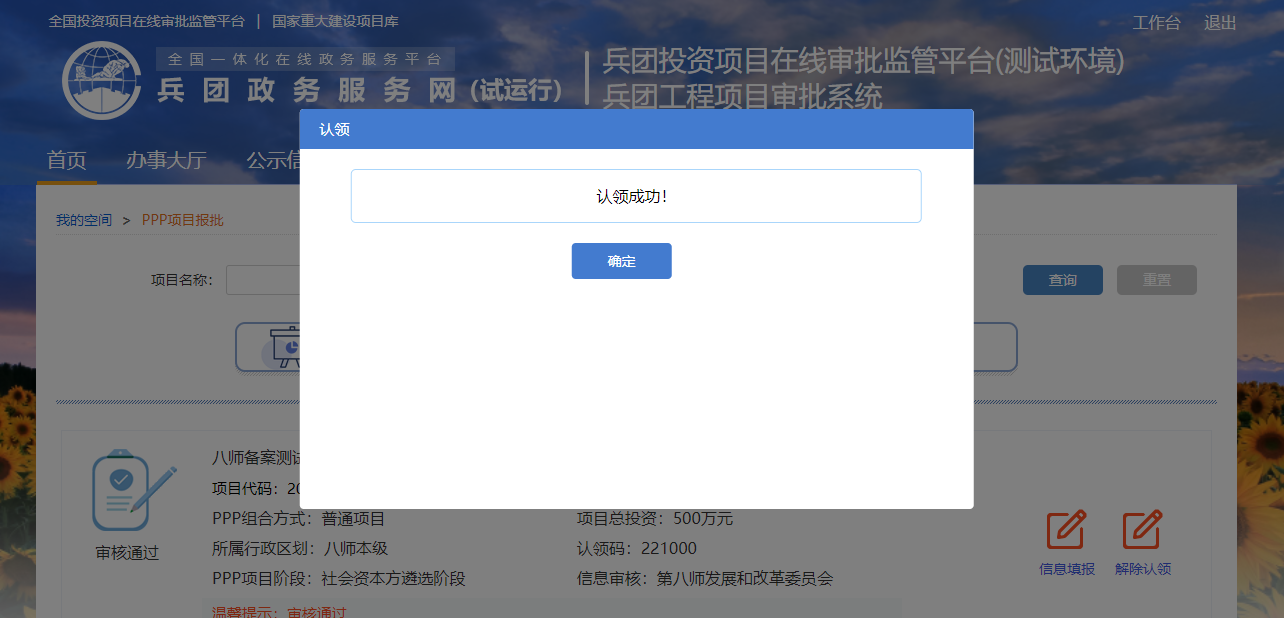Go to 我的空间 breadcrumb

point(84,220)
